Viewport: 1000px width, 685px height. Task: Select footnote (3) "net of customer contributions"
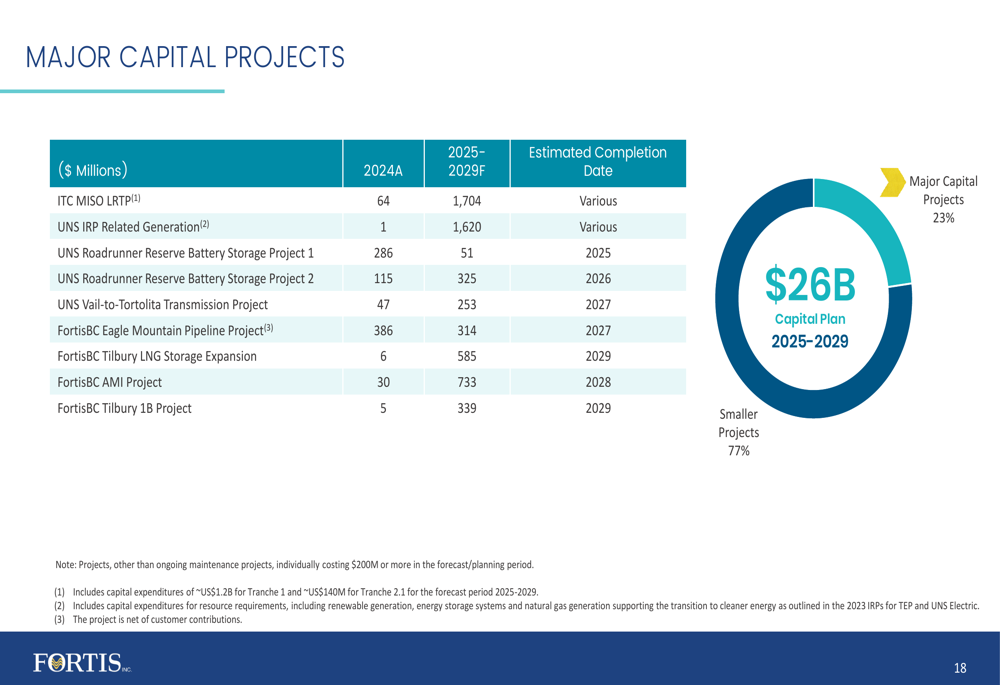pos(149,619)
